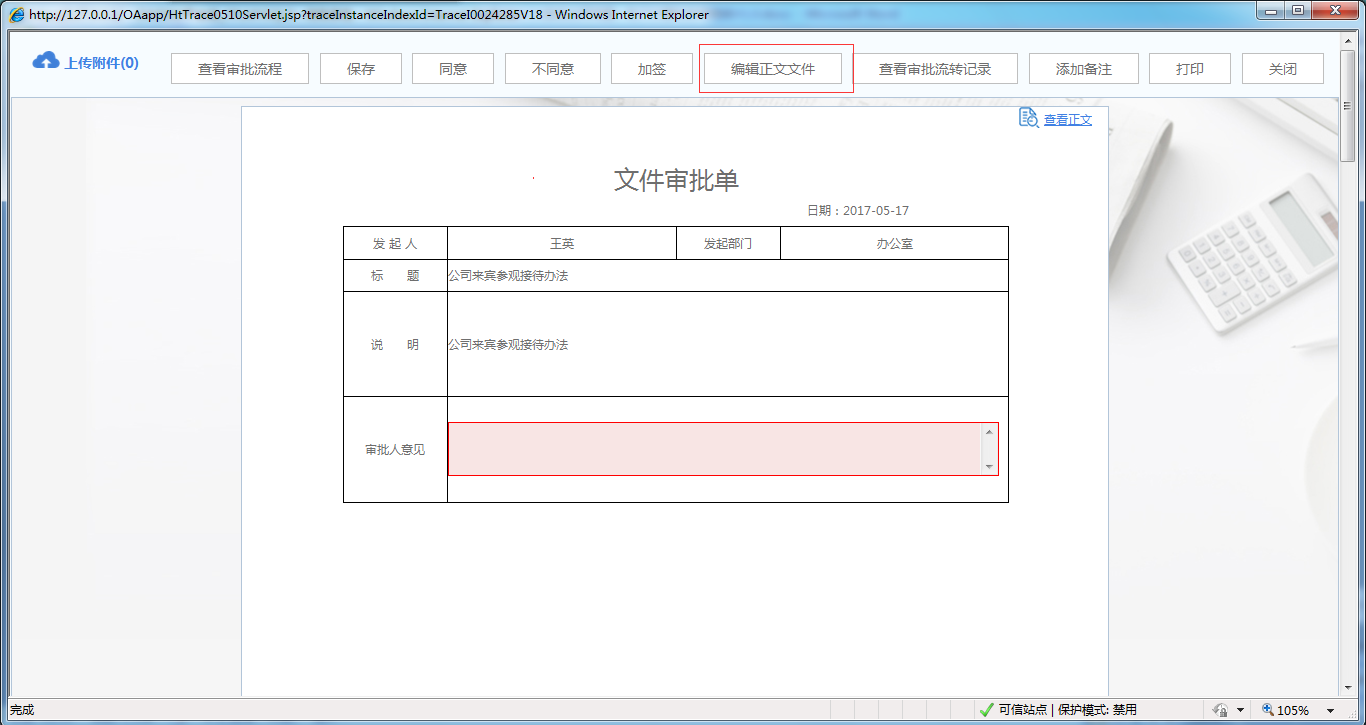Screen dimensions: 1366x725
Task: Click the privacy lock icon in status bar
Action: [1220, 710]
